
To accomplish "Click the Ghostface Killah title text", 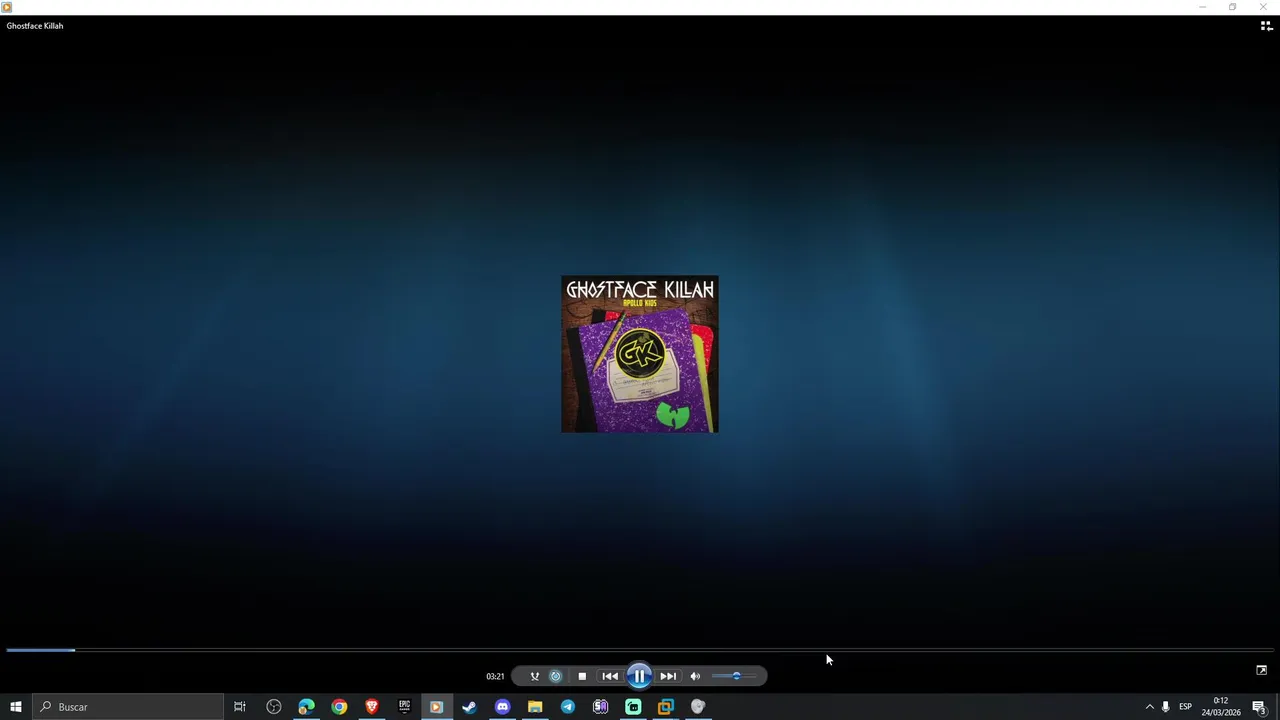I will pyautogui.click(x=35, y=26).
